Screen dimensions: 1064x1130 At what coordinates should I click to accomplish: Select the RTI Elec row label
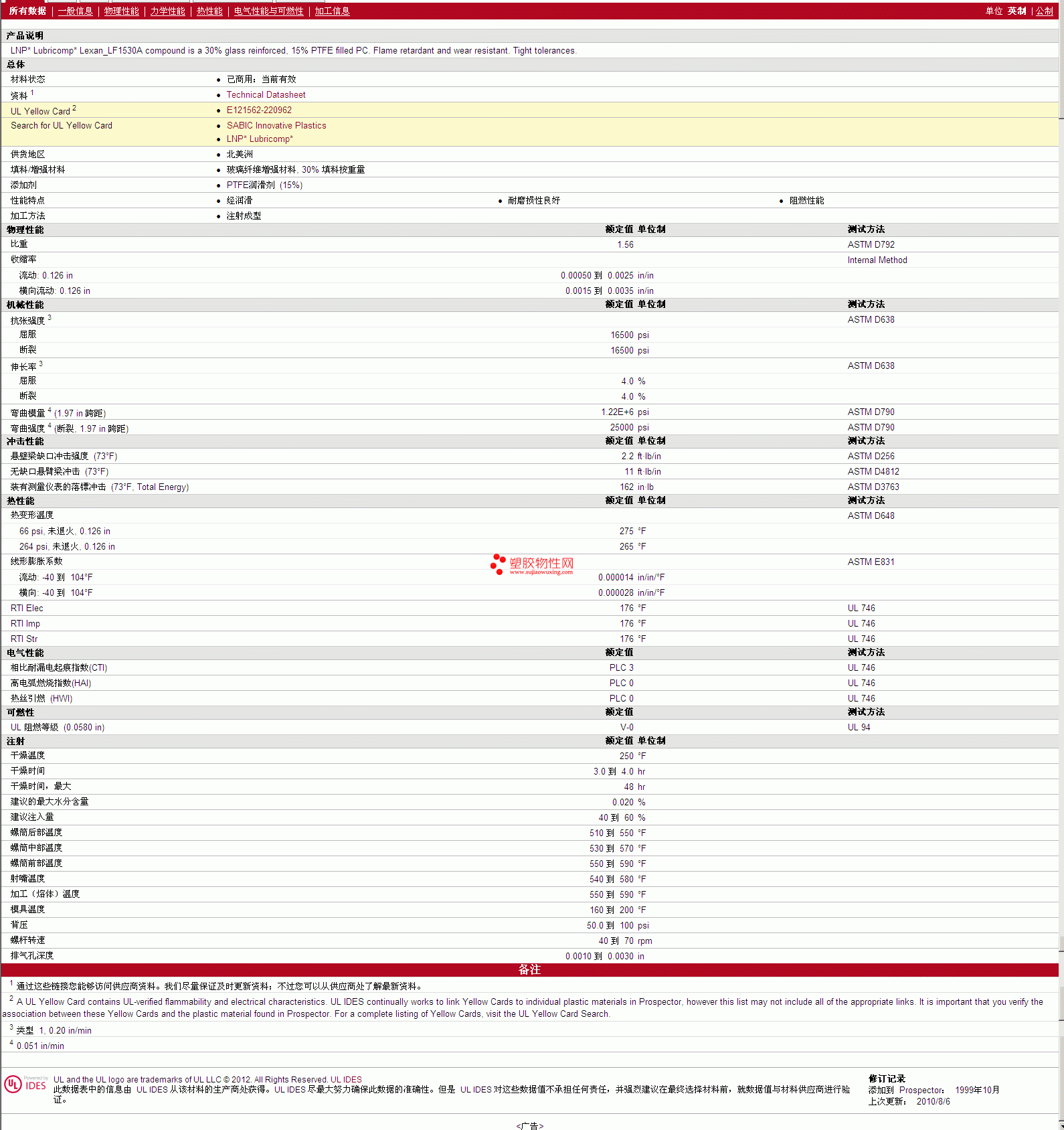click(x=27, y=609)
